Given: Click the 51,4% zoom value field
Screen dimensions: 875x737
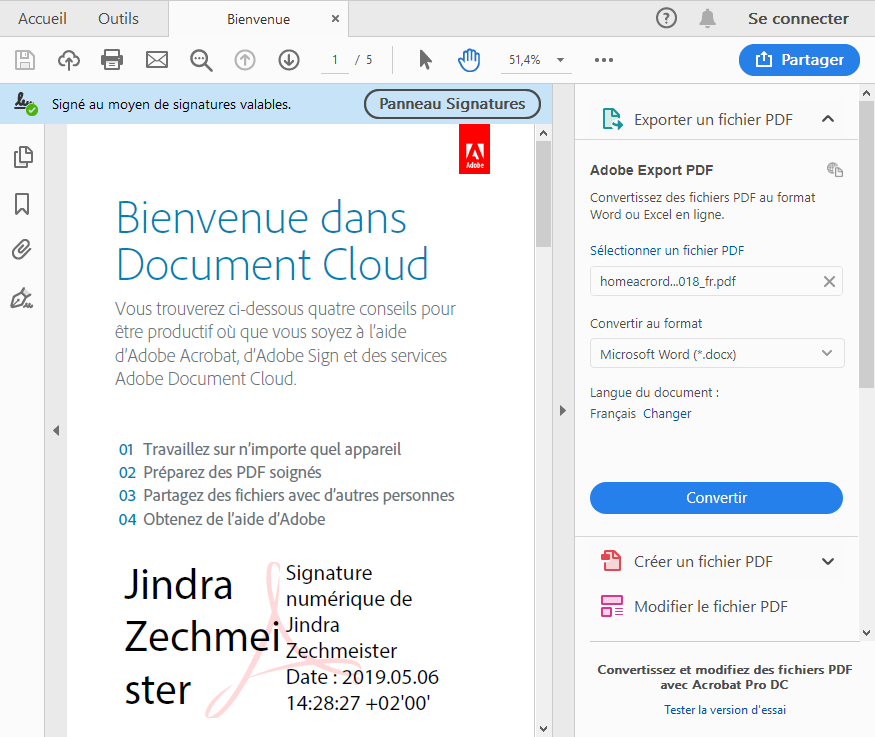Looking at the screenshot, I should (525, 60).
